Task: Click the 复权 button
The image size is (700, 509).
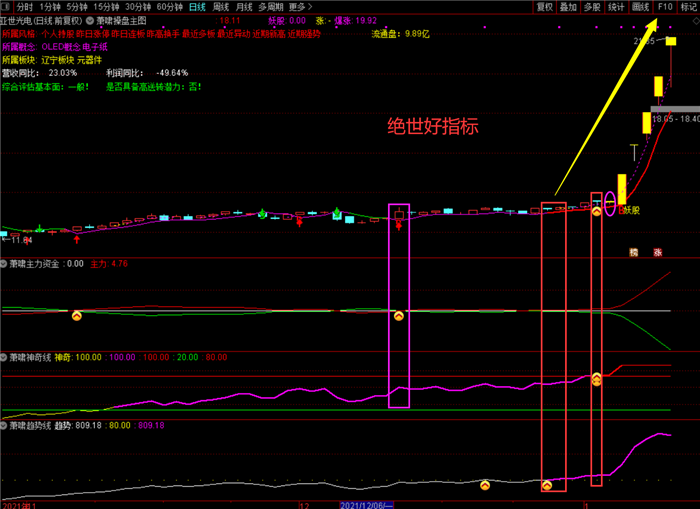Action: (x=545, y=7)
